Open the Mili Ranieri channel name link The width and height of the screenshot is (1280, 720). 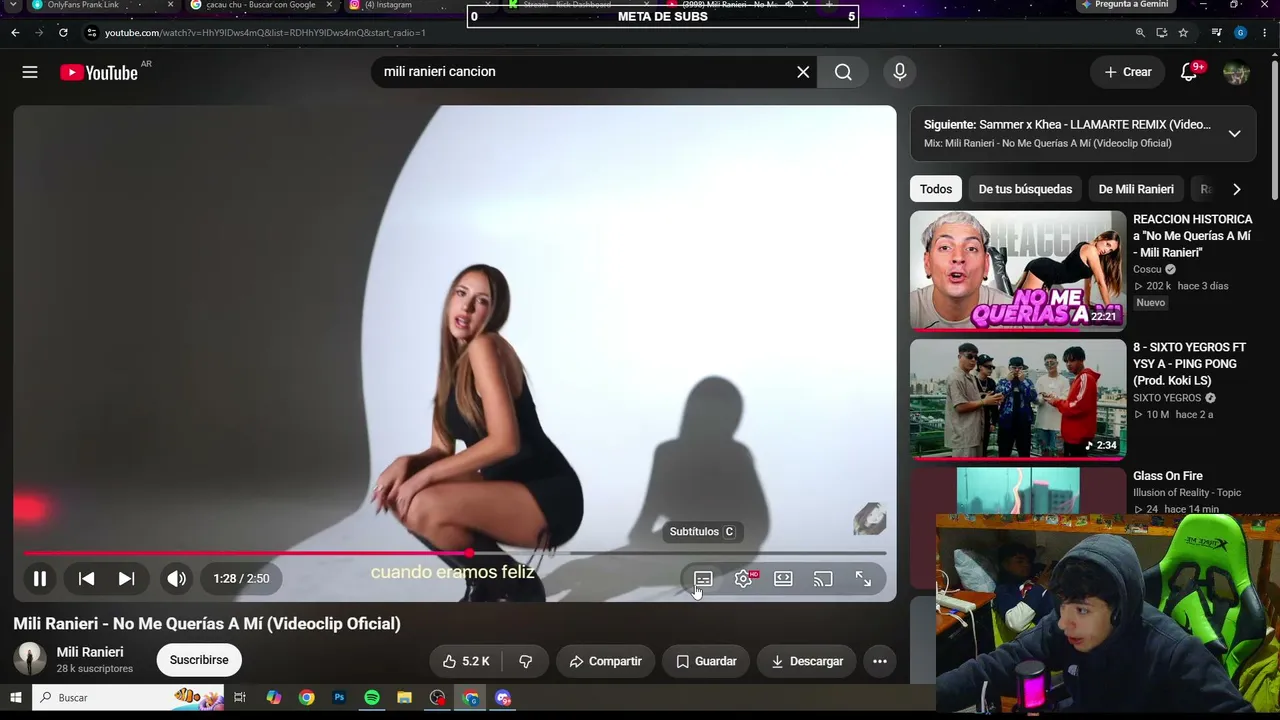pyautogui.click(x=90, y=652)
